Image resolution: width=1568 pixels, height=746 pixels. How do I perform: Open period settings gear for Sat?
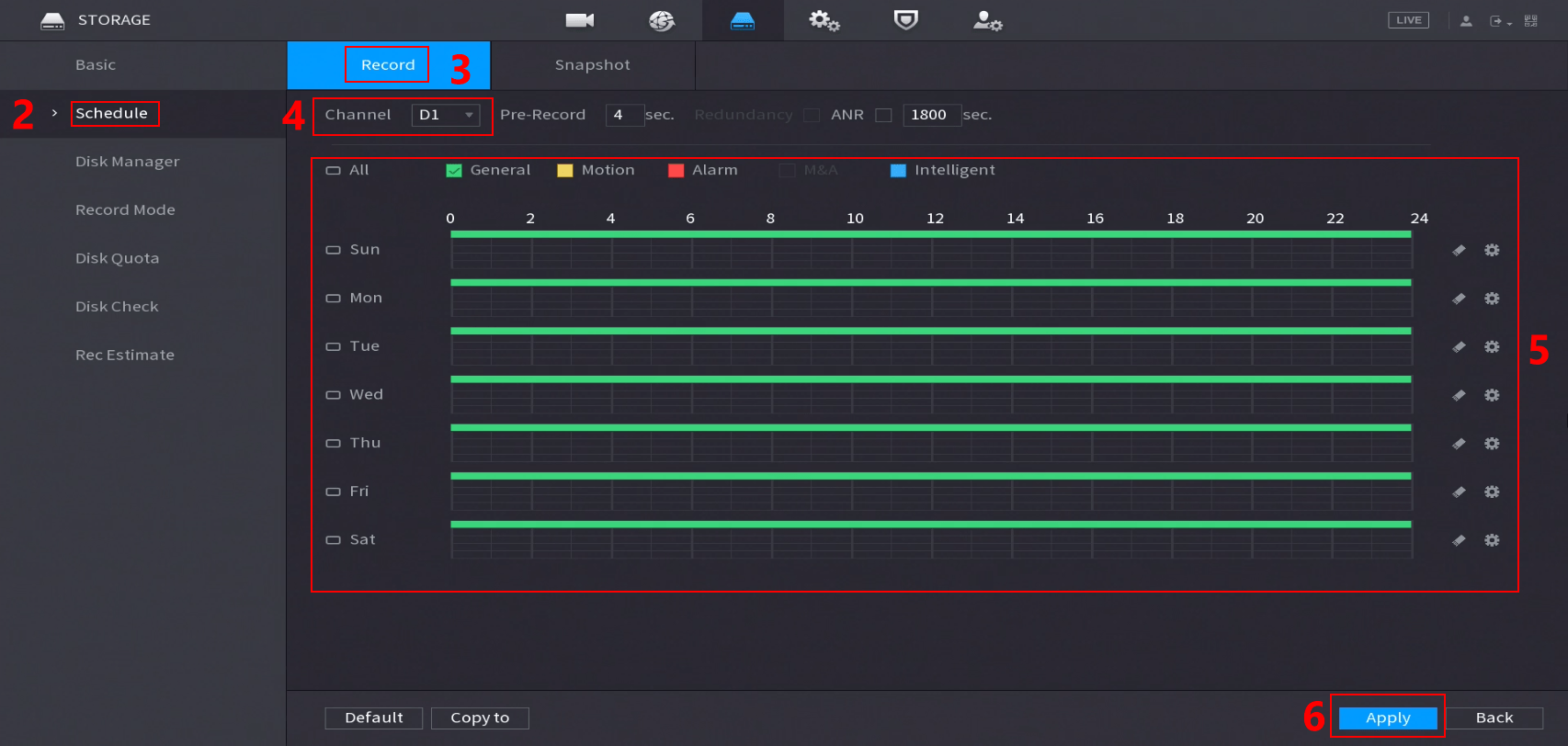click(1492, 540)
